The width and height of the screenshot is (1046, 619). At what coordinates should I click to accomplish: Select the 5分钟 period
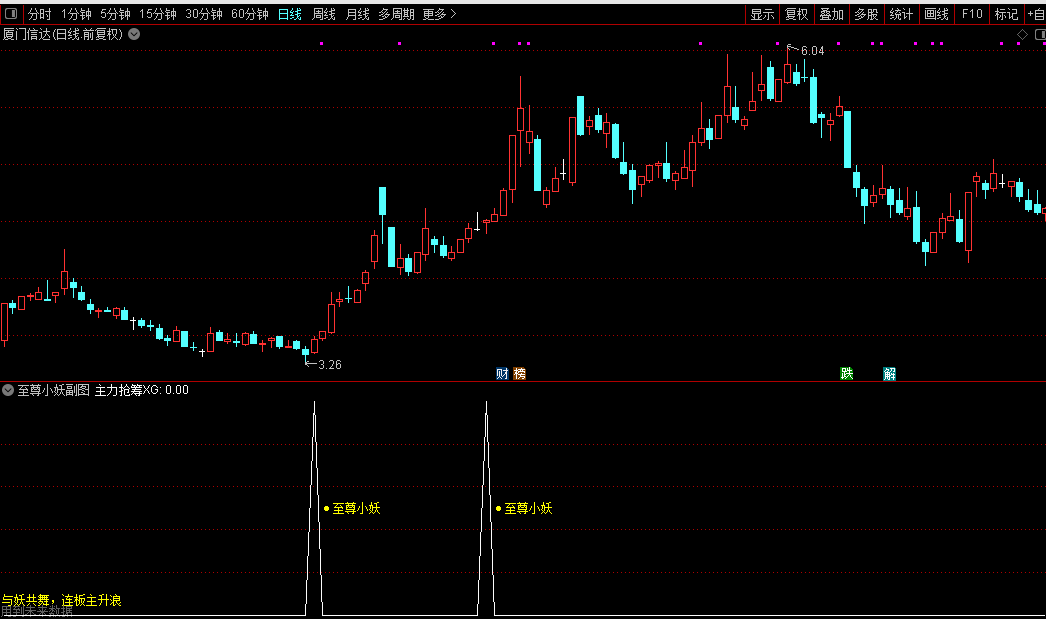coord(115,14)
